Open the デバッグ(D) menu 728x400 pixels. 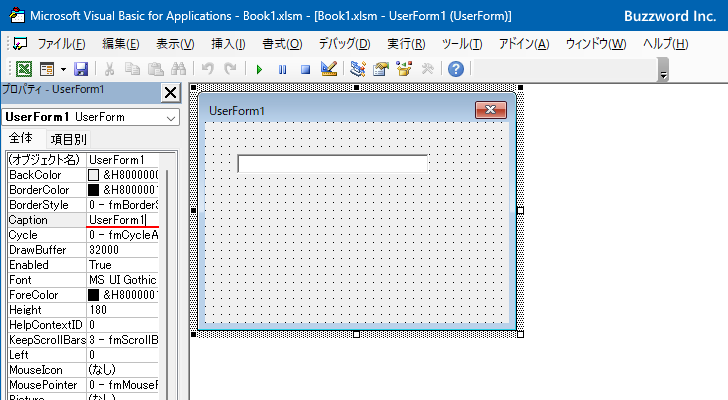(344, 44)
